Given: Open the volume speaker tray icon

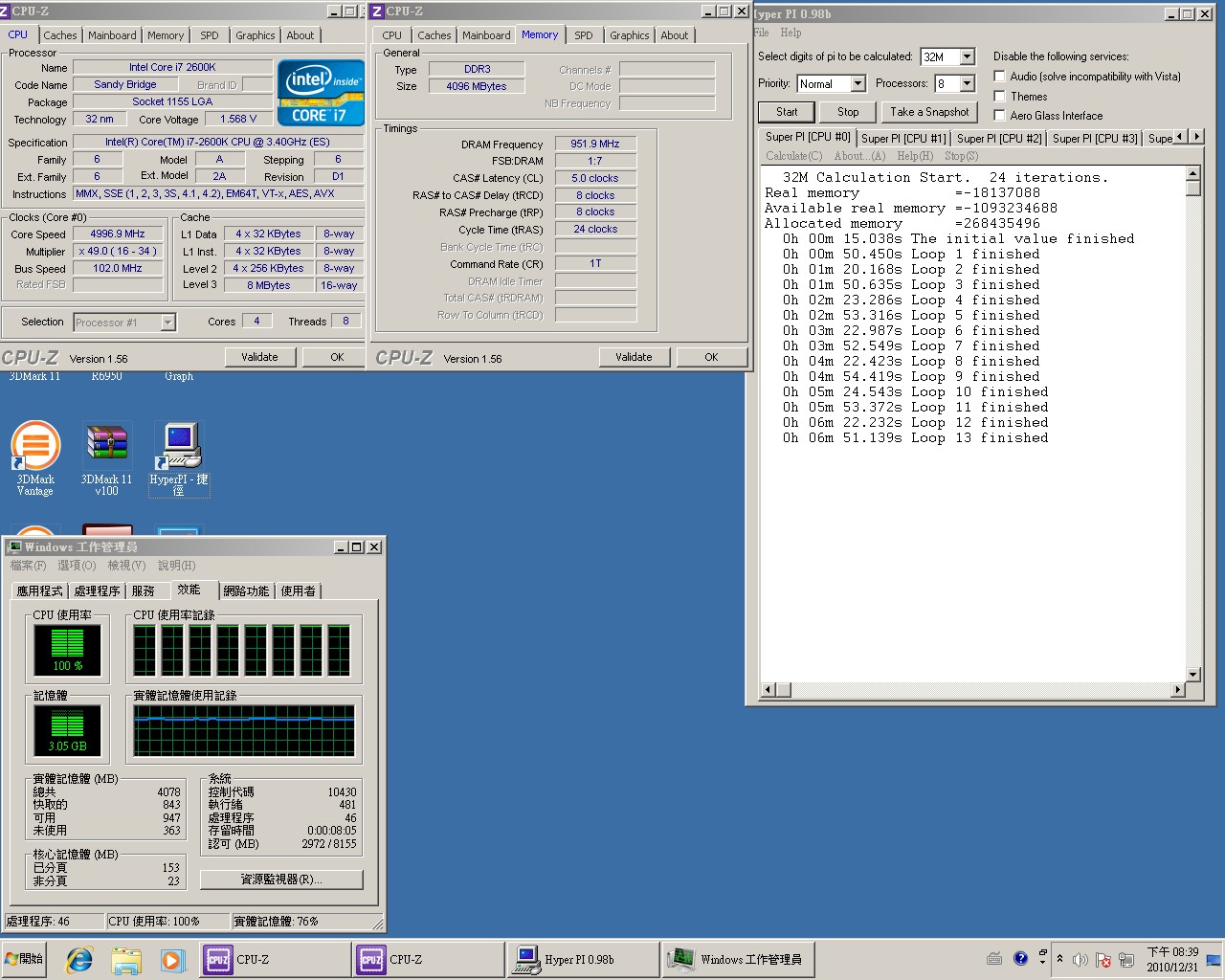Looking at the screenshot, I should (x=1080, y=960).
